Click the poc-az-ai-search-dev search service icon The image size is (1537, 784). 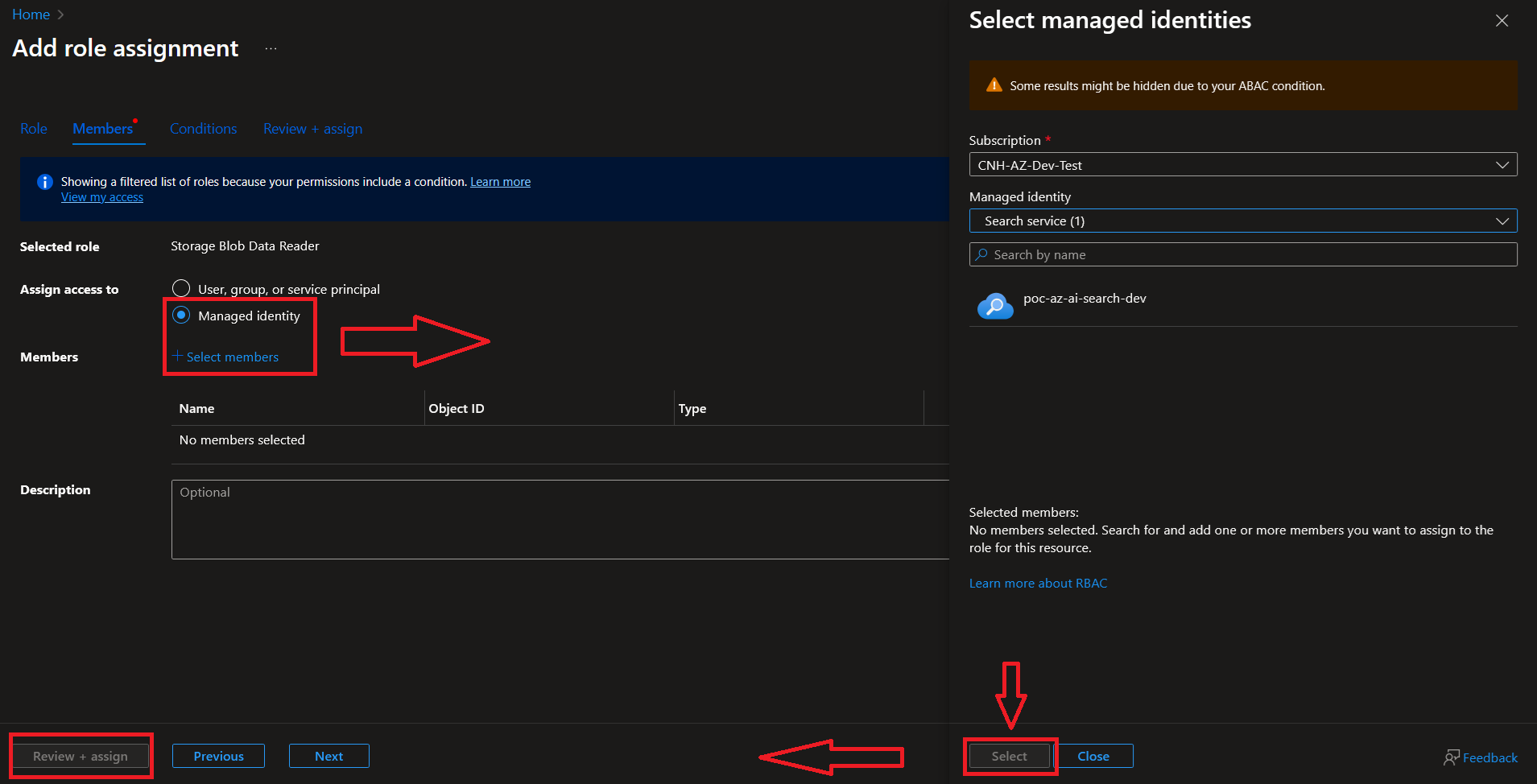pyautogui.click(x=995, y=306)
